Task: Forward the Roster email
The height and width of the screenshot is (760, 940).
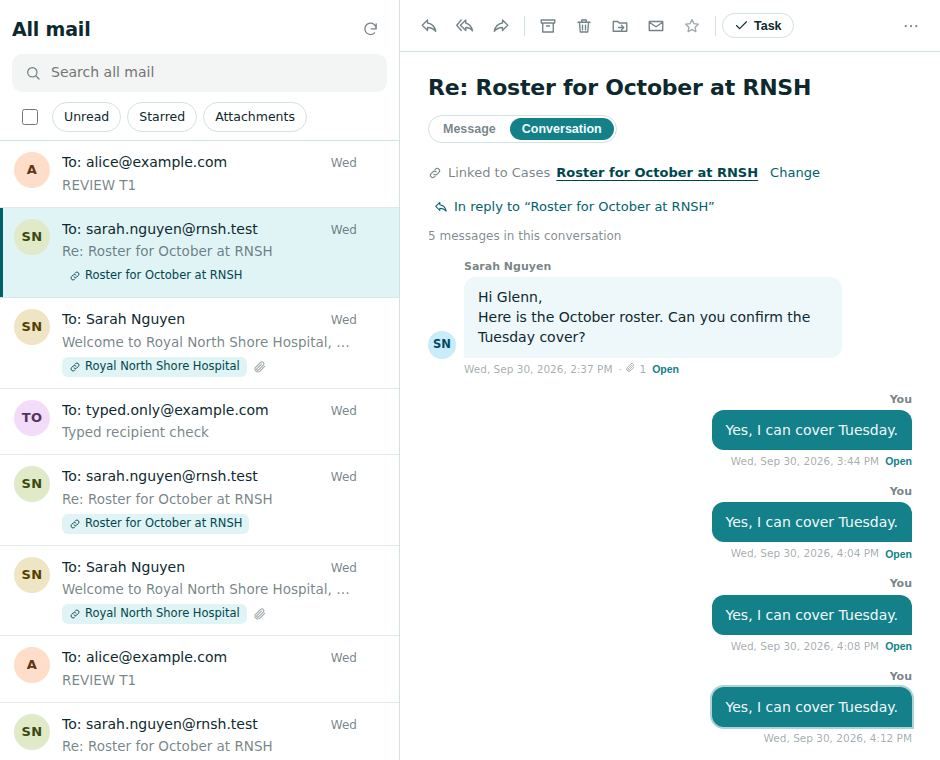Action: pyautogui.click(x=501, y=26)
